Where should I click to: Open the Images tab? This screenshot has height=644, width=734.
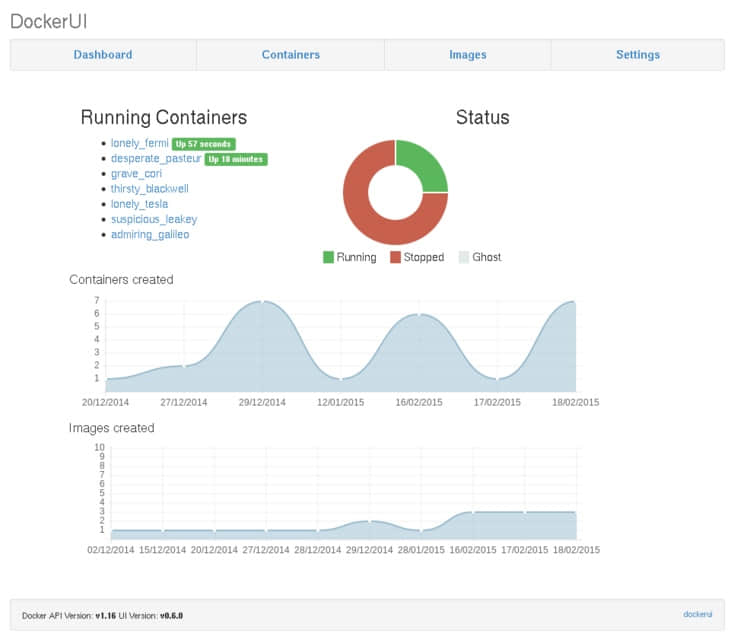(468, 55)
